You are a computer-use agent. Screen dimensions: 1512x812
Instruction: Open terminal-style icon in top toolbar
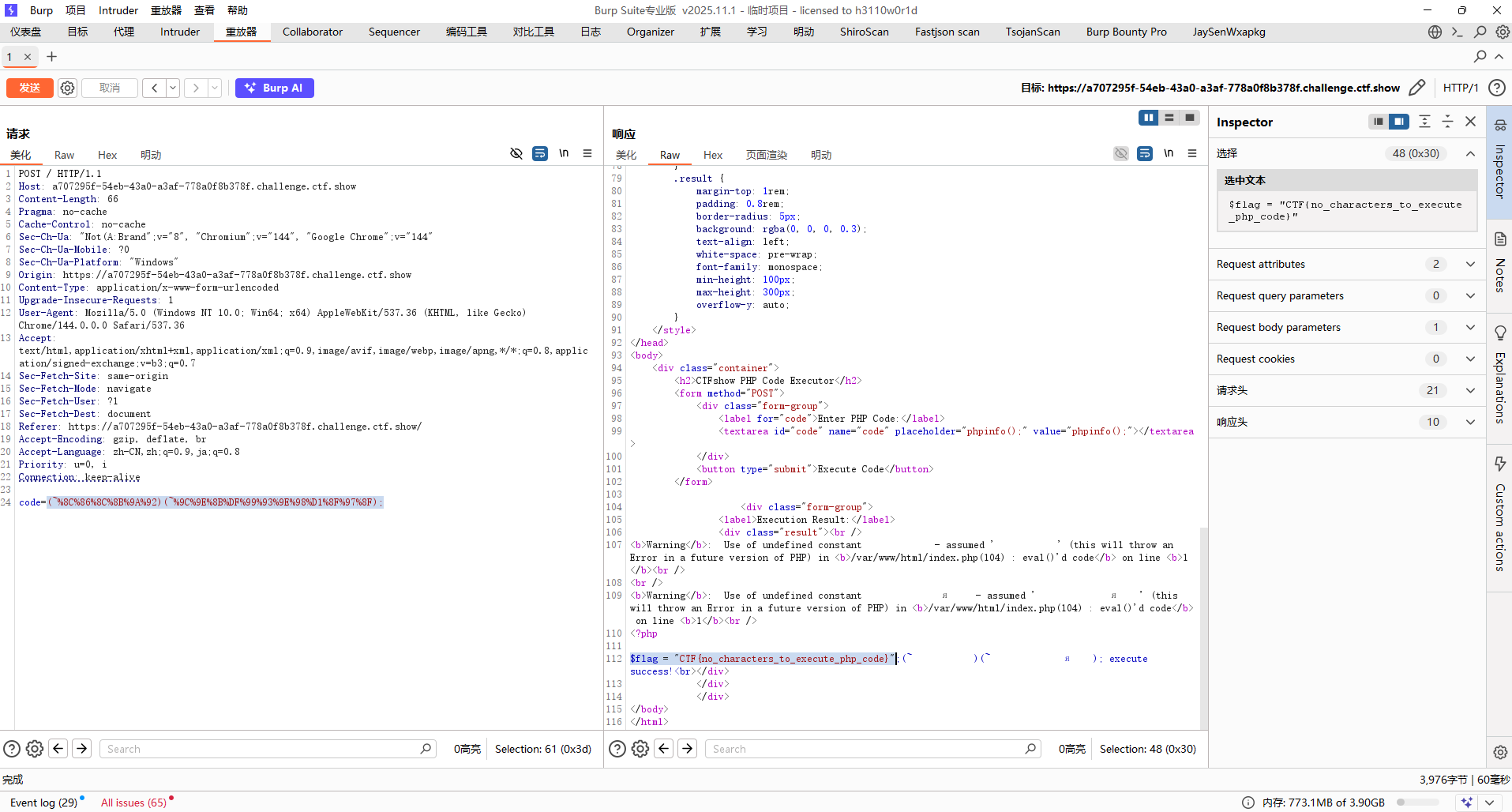(x=1458, y=32)
